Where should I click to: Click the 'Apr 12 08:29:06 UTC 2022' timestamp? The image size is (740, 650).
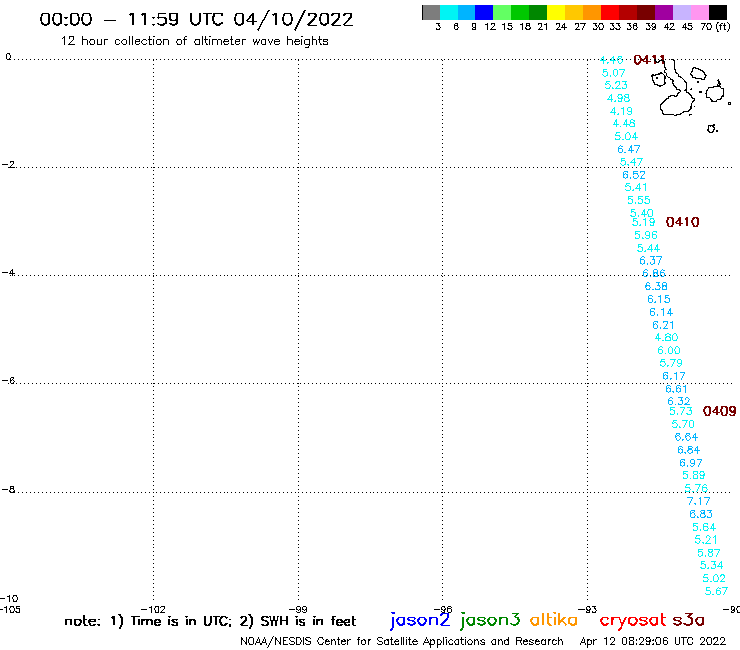pos(653,641)
